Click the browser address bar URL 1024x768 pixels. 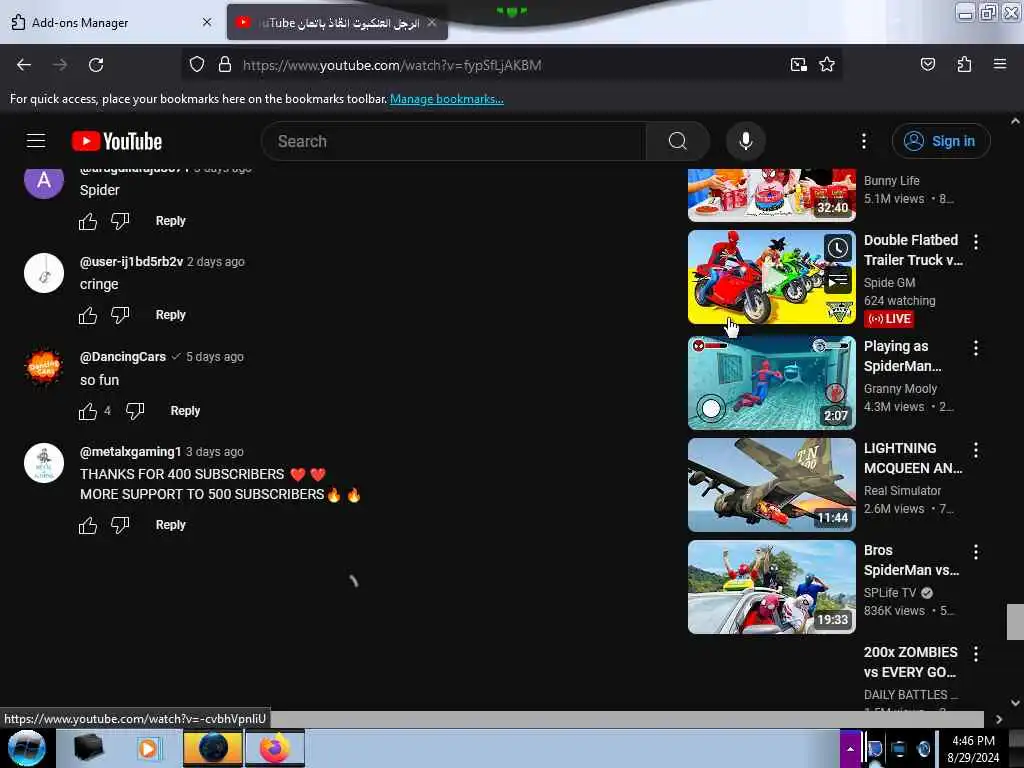tap(392, 65)
